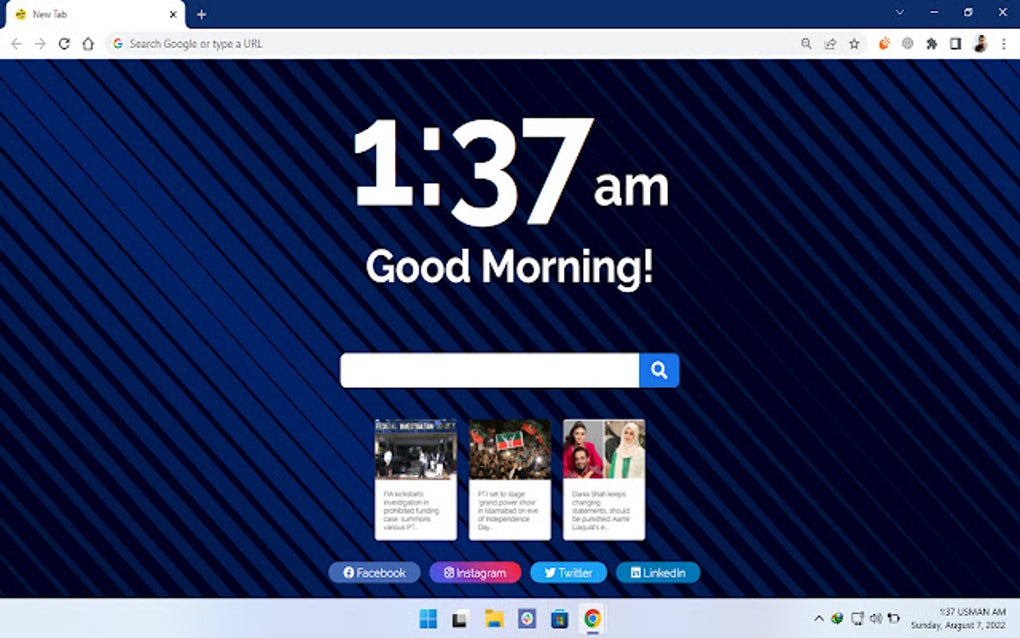Viewport: 1020px width, 638px height.
Task: Open the search magnifier on the search bar
Action: click(x=659, y=370)
